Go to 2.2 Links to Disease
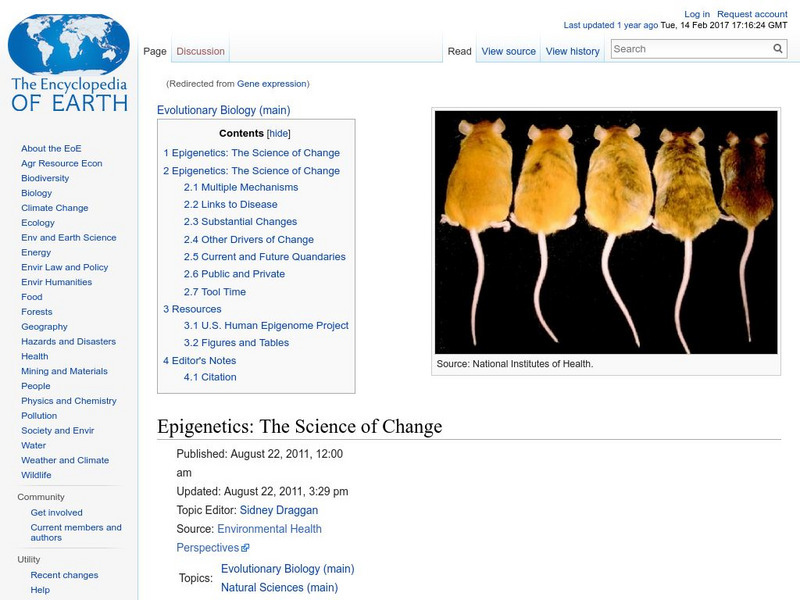Image resolution: width=800 pixels, height=600 pixels. point(231,205)
